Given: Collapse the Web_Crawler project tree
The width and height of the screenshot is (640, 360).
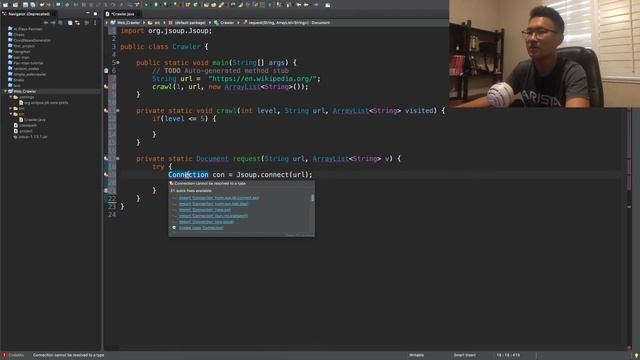Looking at the screenshot, I should [x=5, y=91].
